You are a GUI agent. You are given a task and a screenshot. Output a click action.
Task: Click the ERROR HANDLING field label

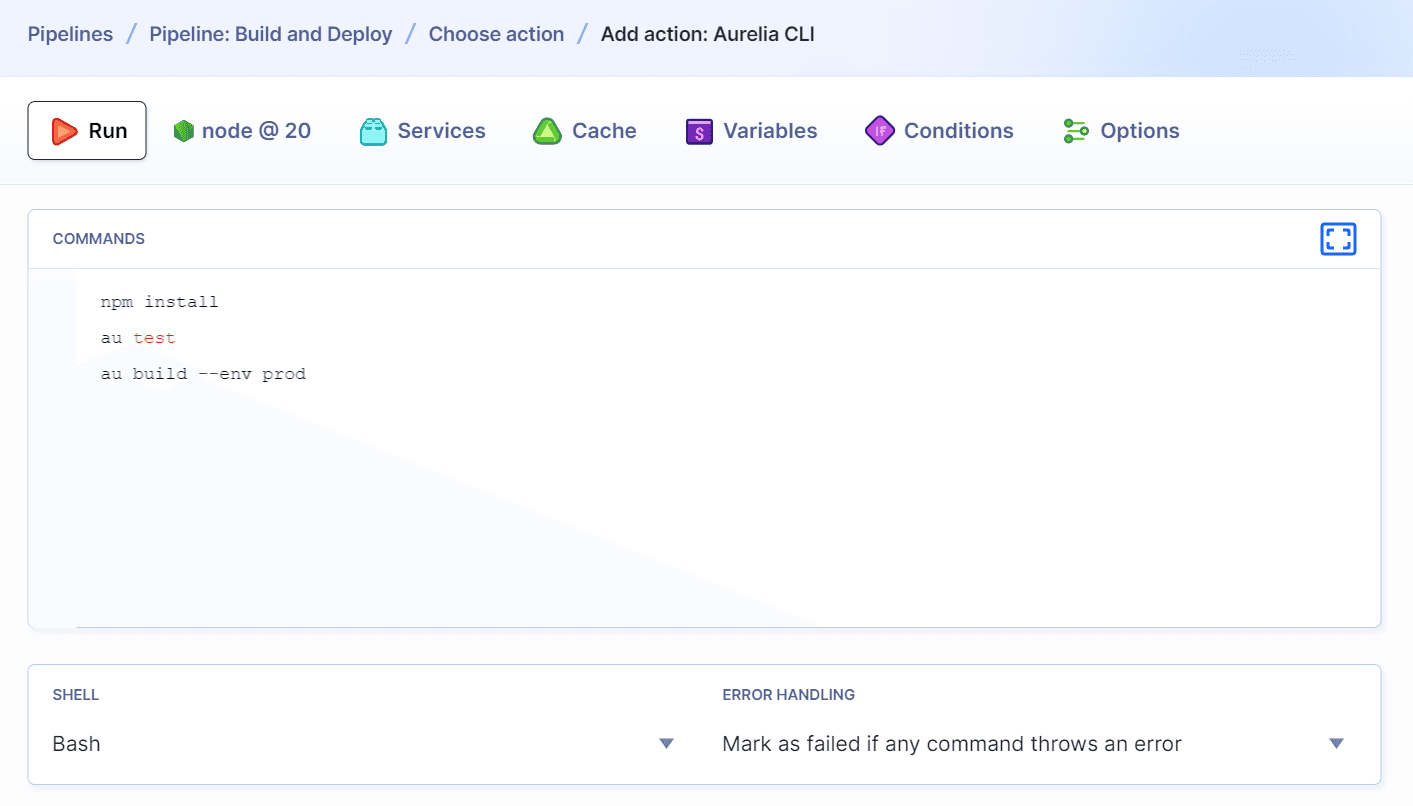pos(789,694)
